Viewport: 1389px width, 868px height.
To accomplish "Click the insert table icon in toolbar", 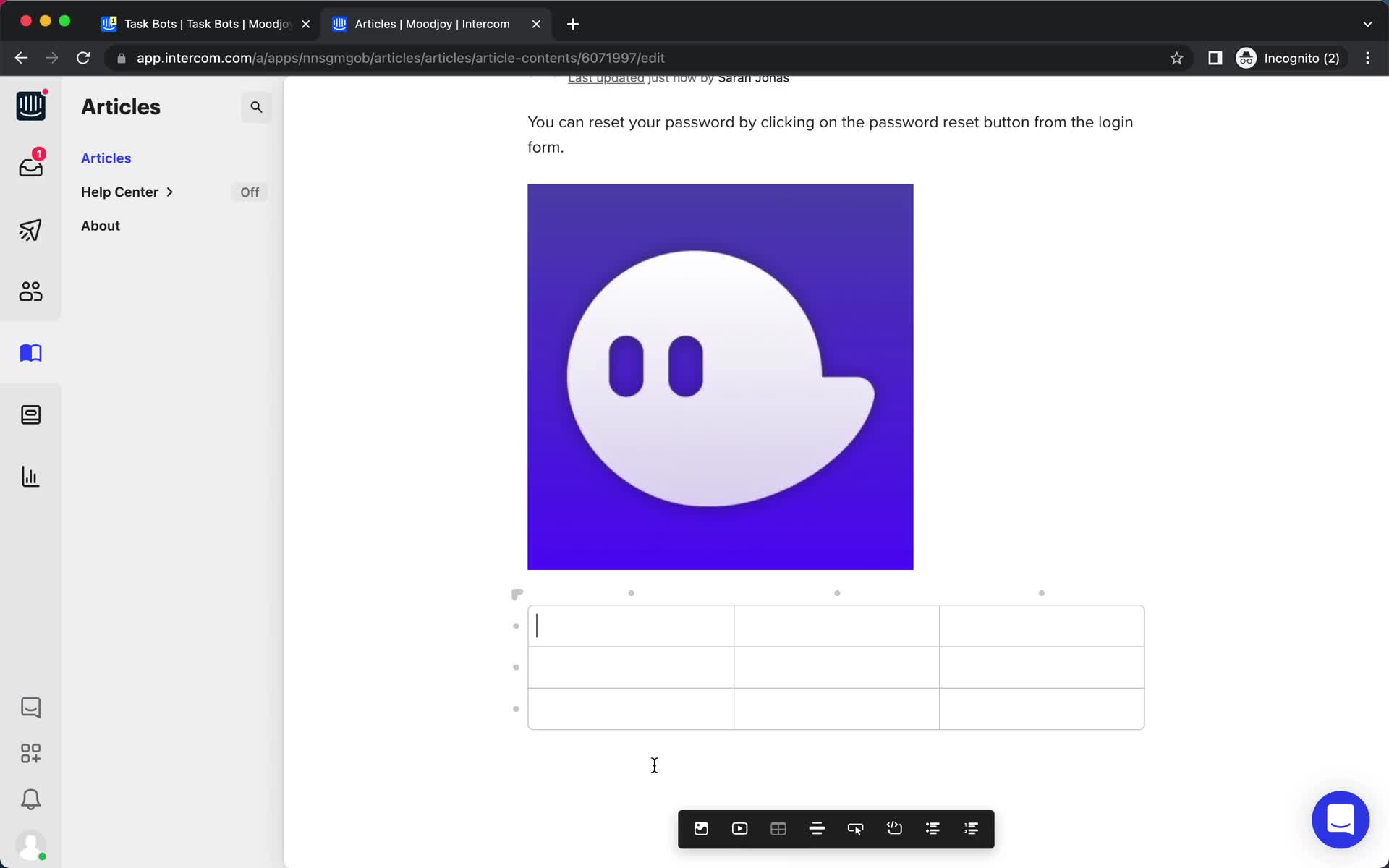I will click(778, 829).
